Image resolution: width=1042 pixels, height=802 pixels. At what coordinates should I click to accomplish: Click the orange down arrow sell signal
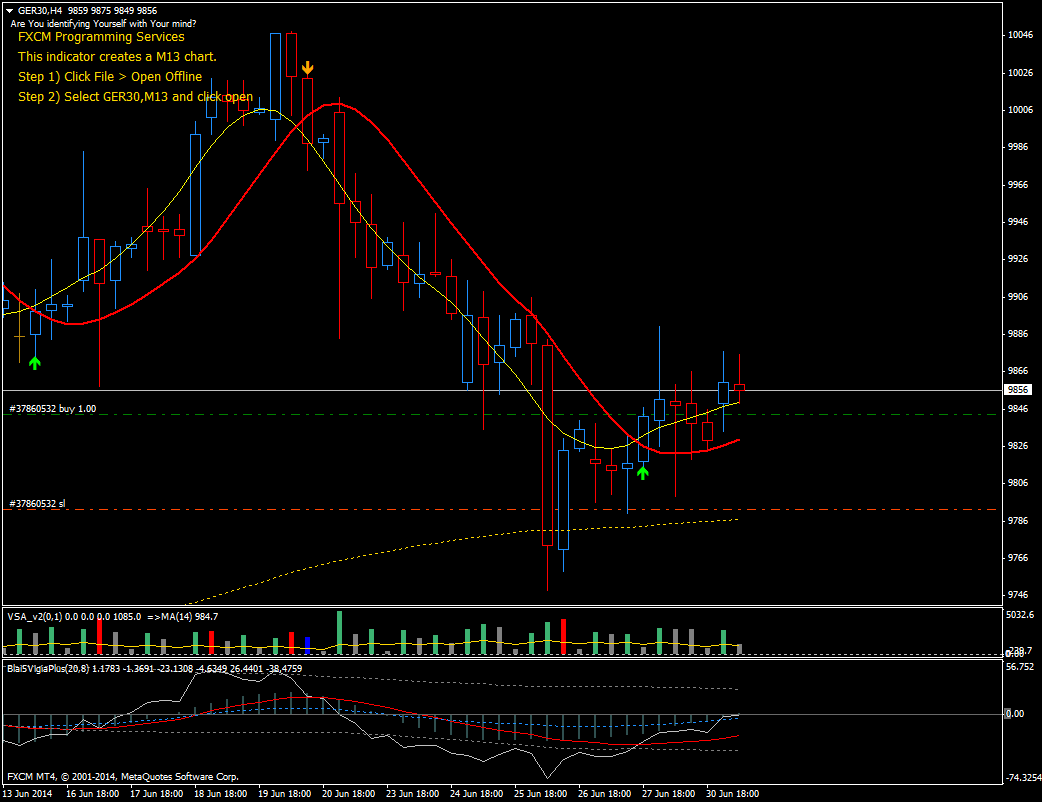tap(308, 68)
